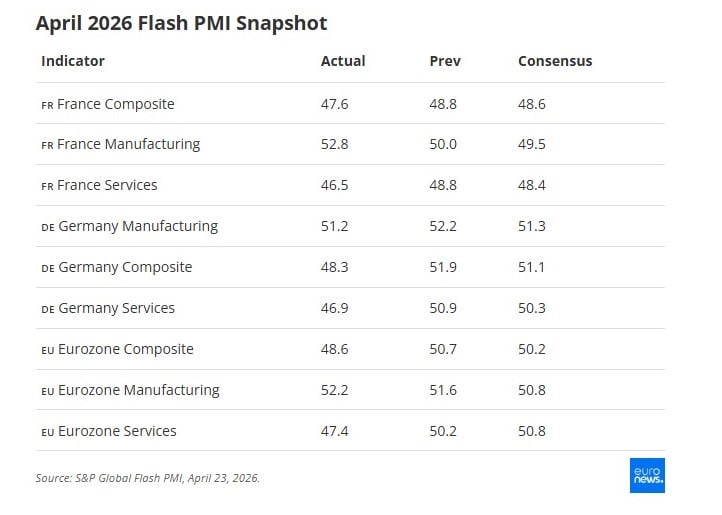Select the Actual column header
The image size is (722, 515).
[x=343, y=61]
